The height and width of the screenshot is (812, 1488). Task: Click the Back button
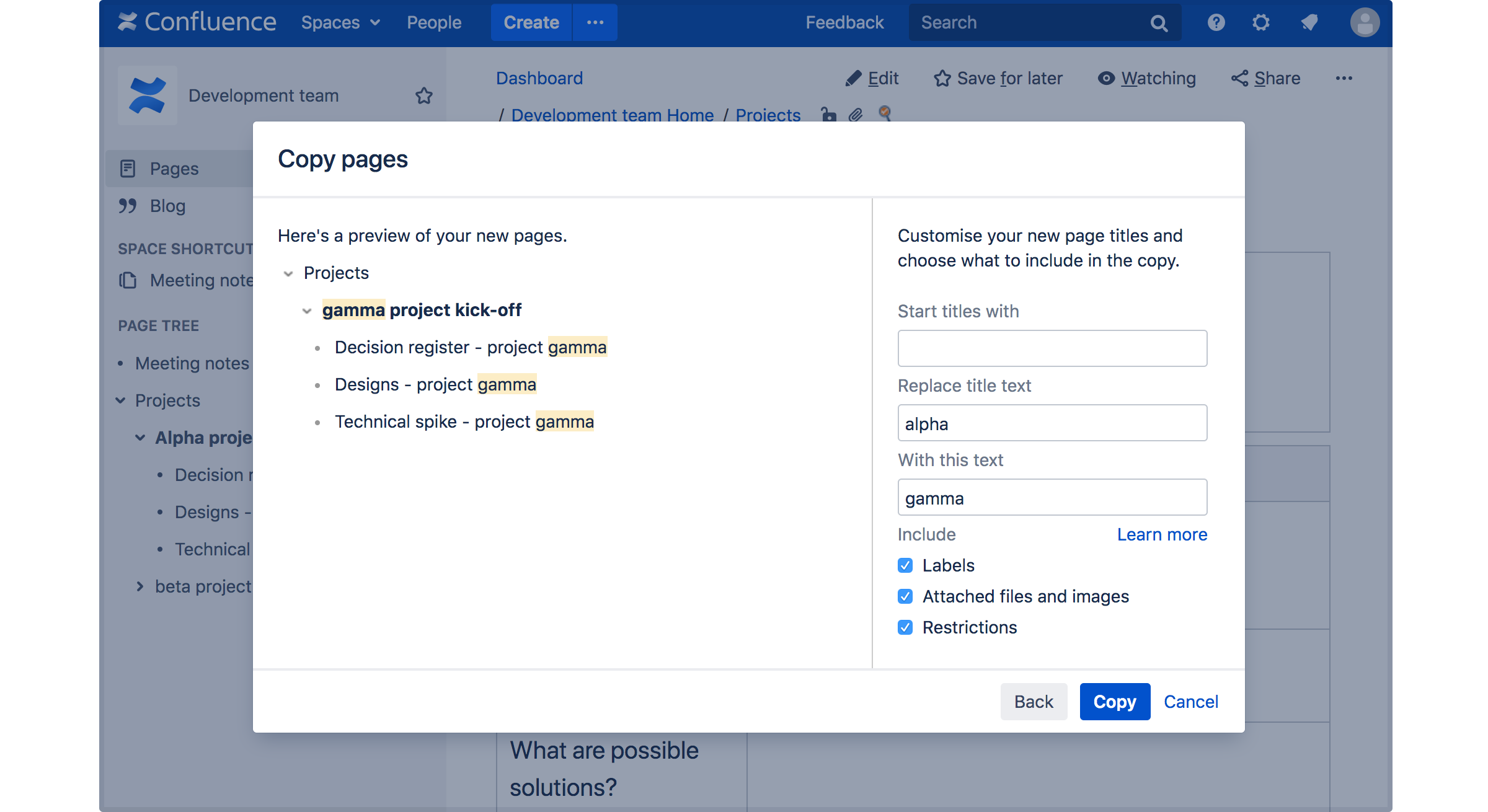click(1034, 702)
